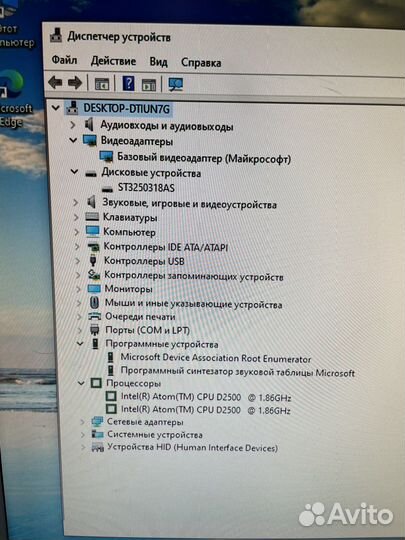Click the drive icon of Дисковые устройства

91,174
